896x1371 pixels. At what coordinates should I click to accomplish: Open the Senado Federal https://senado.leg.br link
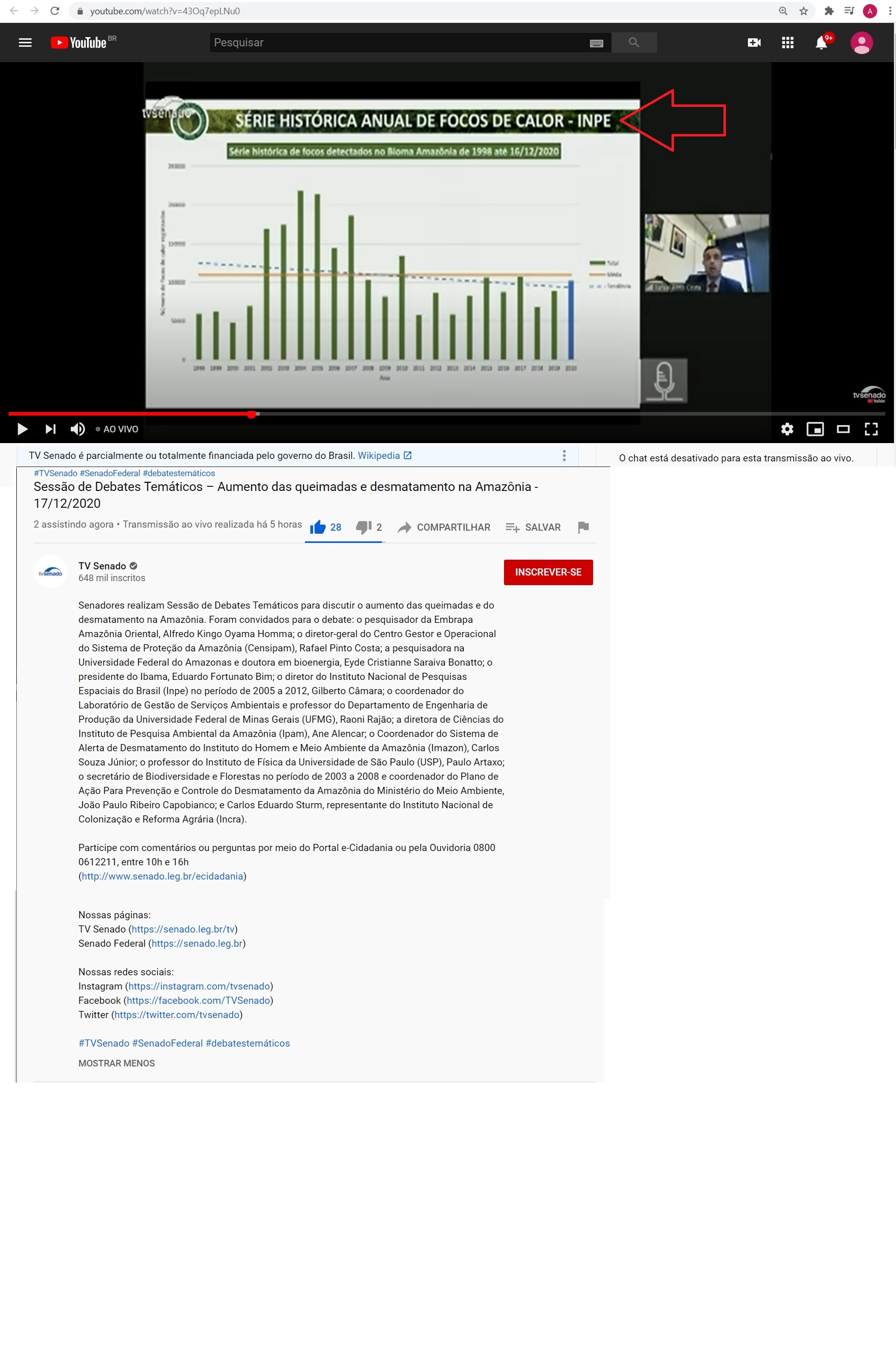click(197, 944)
